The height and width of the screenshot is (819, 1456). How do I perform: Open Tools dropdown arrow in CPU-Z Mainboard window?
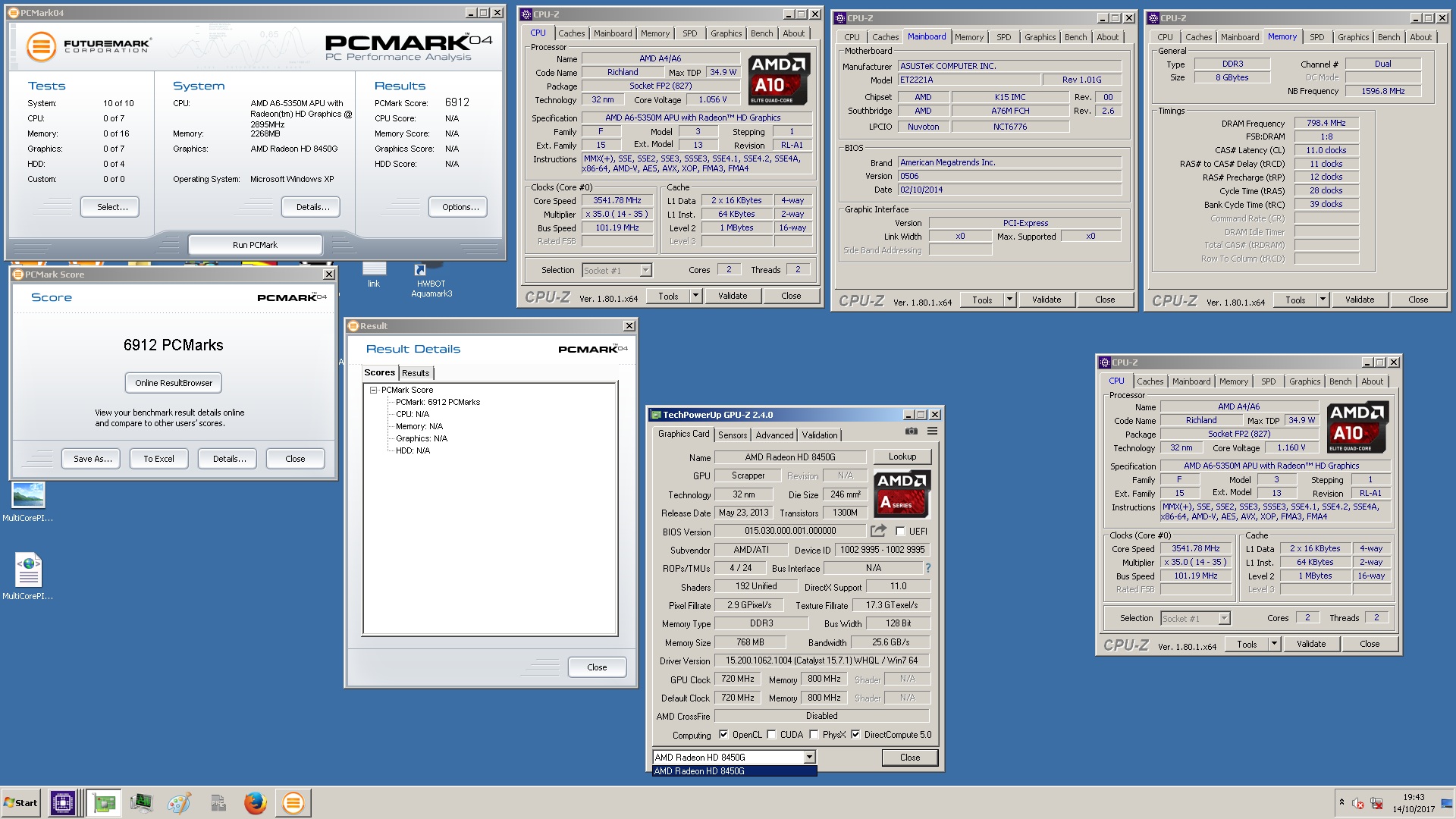pos(1009,300)
